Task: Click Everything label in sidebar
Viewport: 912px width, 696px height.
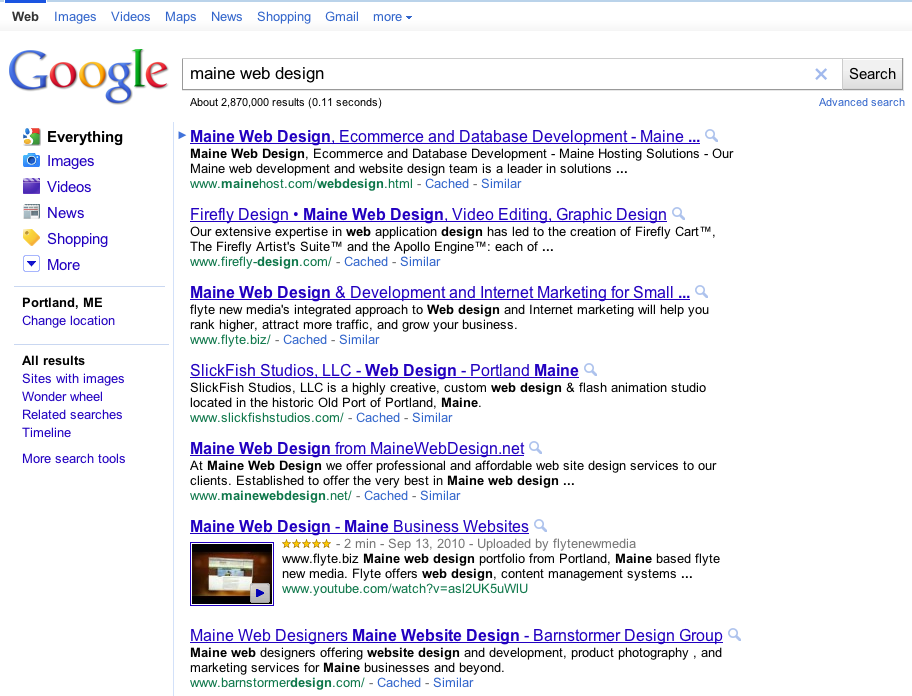Action: click(85, 137)
